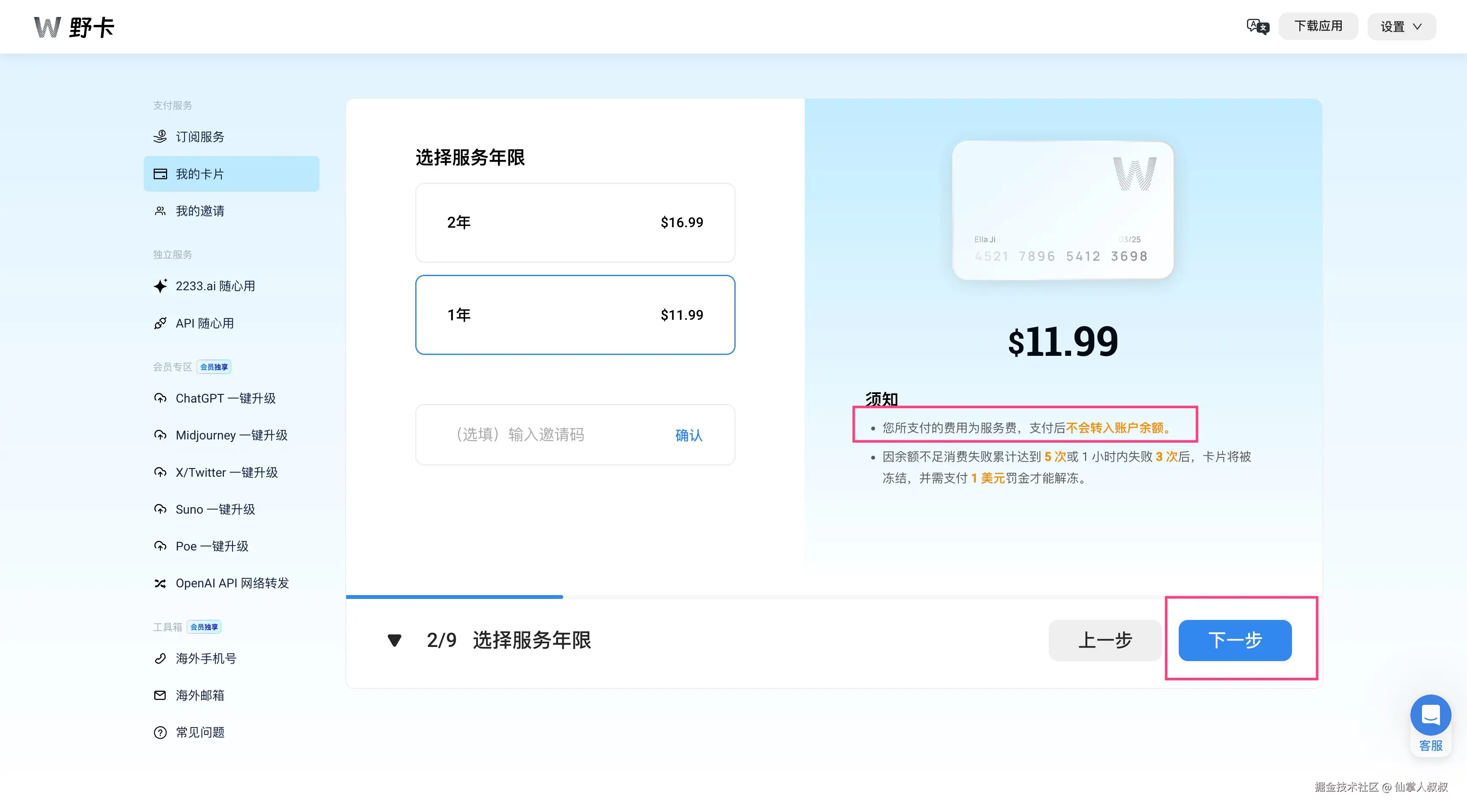Click the 野卡 logo in header
Screen dimensions: 1467x812
pos(75,27)
